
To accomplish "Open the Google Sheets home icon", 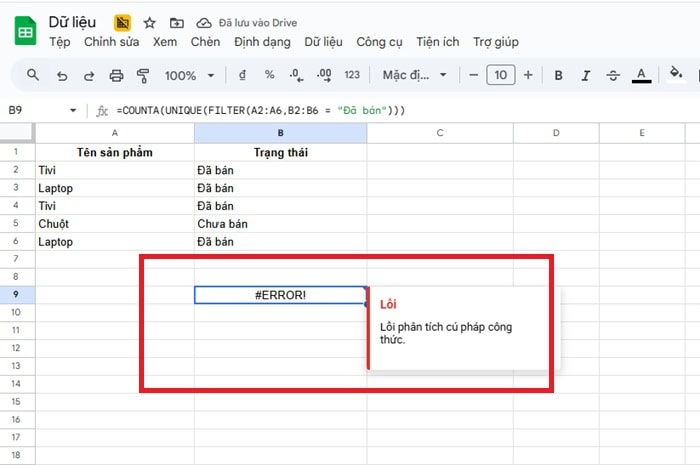I will [25, 30].
